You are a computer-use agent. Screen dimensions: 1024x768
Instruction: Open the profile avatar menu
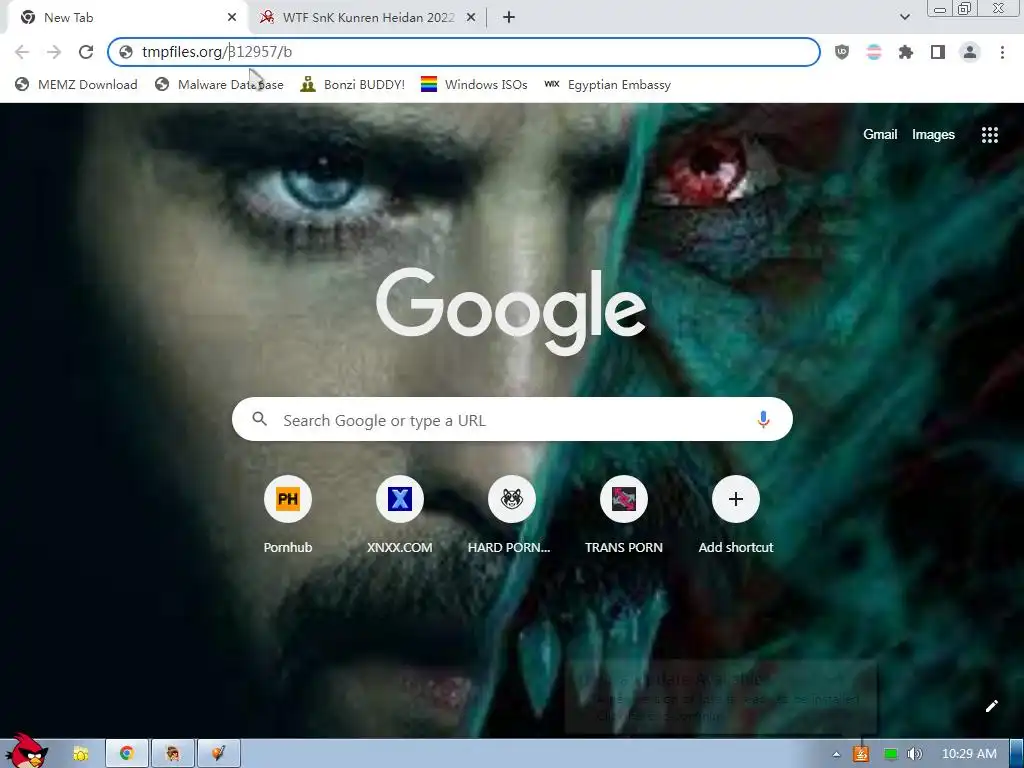(970, 52)
